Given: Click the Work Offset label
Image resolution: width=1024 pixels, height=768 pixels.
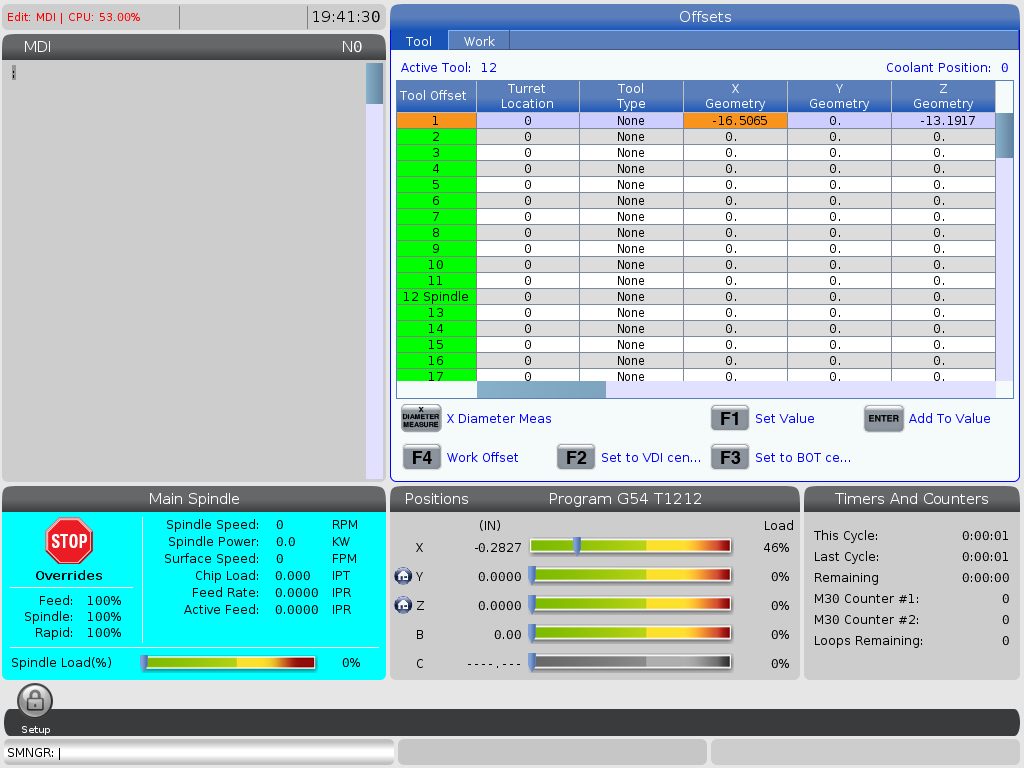Looking at the screenshot, I should [x=482, y=457].
